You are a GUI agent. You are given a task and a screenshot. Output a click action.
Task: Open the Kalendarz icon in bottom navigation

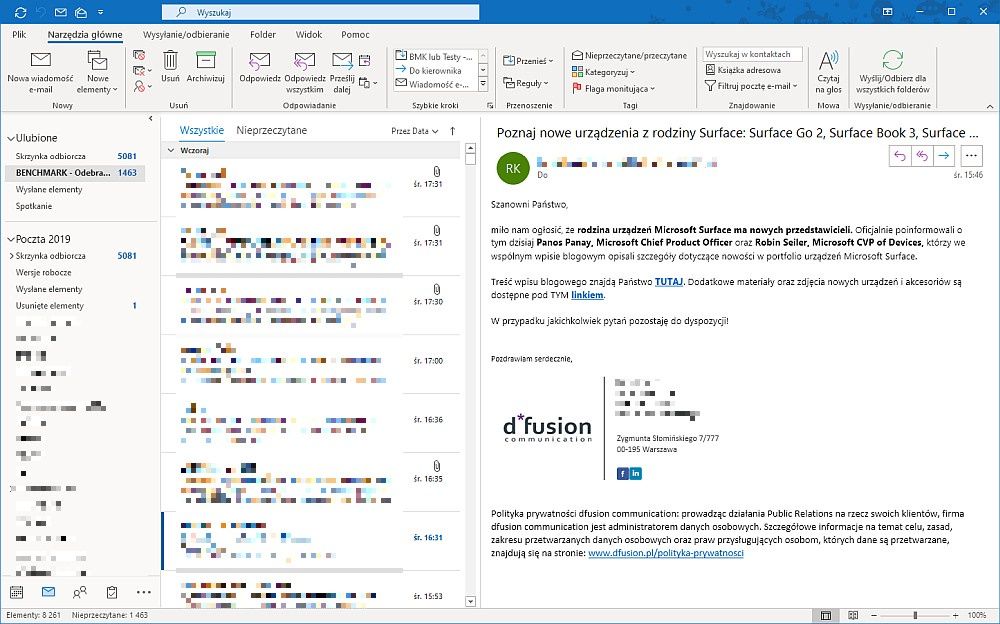pyautogui.click(x=17, y=592)
